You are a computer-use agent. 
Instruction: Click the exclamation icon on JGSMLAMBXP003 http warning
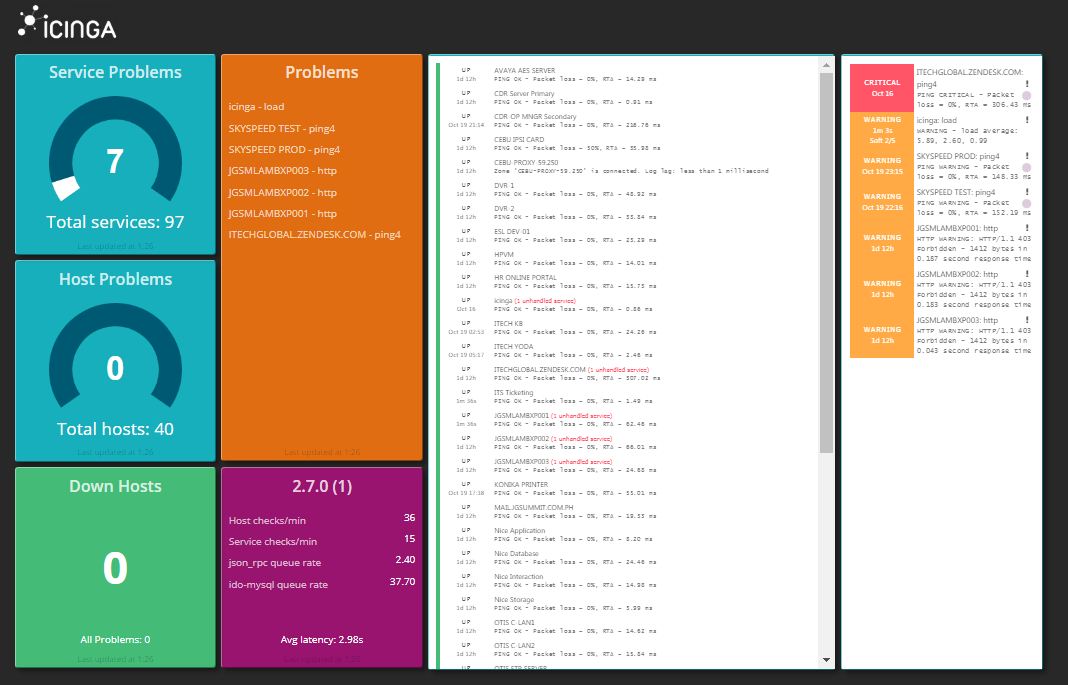point(1026,319)
